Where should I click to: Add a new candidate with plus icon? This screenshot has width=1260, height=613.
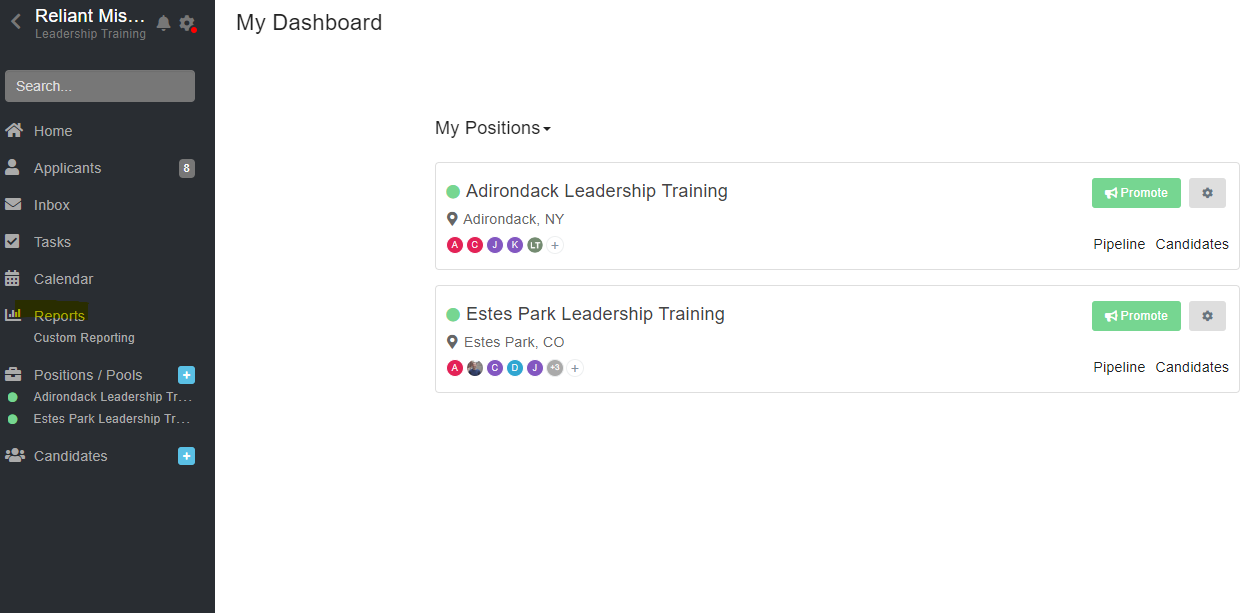pyautogui.click(x=186, y=456)
